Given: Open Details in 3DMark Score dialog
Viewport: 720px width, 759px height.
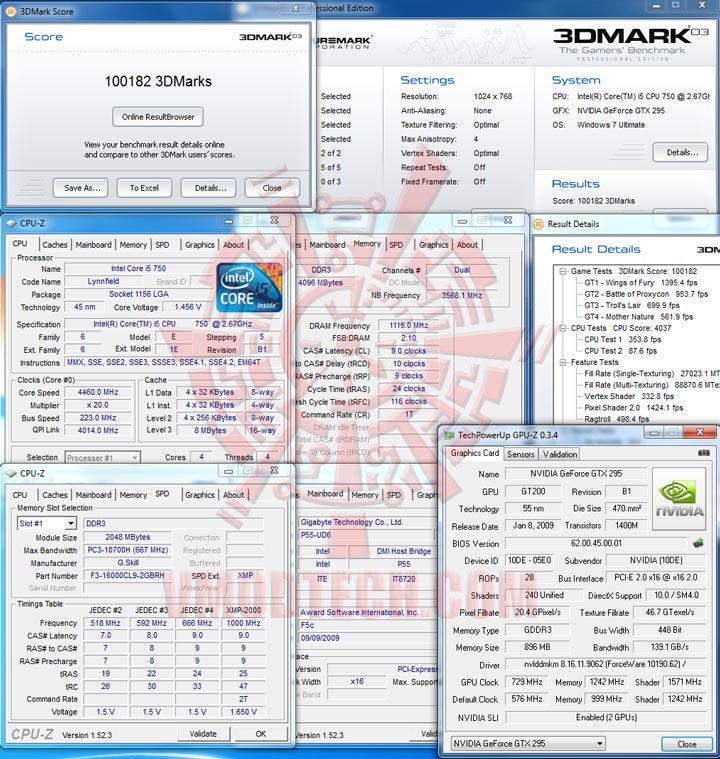Looking at the screenshot, I should coord(208,188).
